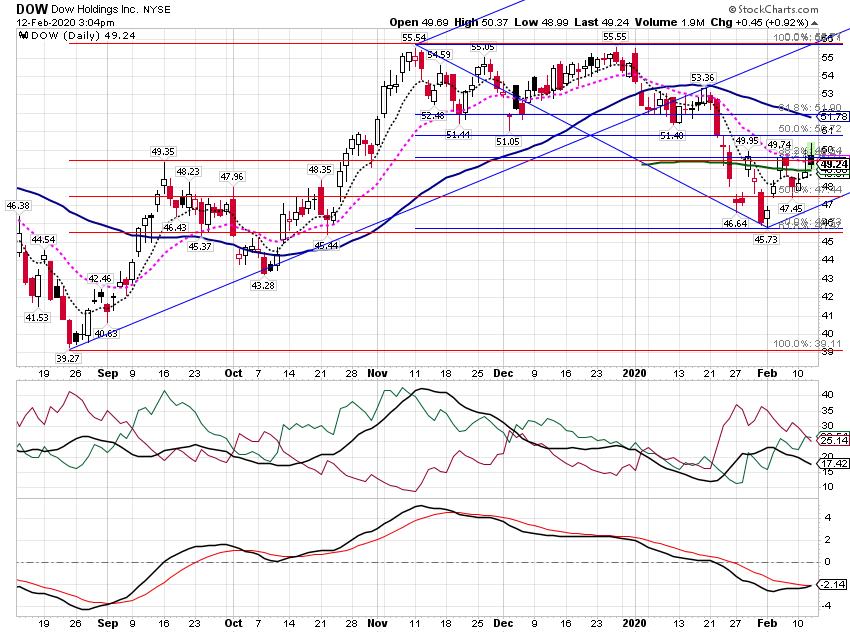Click the 39.27 low price label
This screenshot has height=633, width=850.
(68, 358)
